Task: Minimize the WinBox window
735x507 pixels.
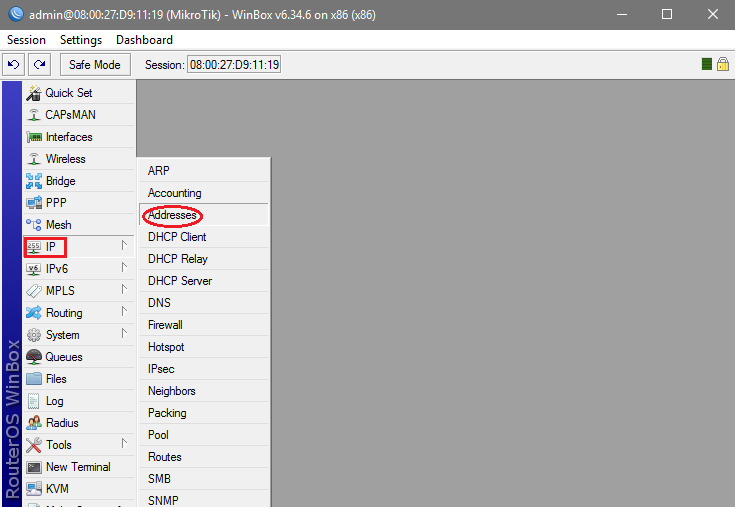Action: (622, 15)
